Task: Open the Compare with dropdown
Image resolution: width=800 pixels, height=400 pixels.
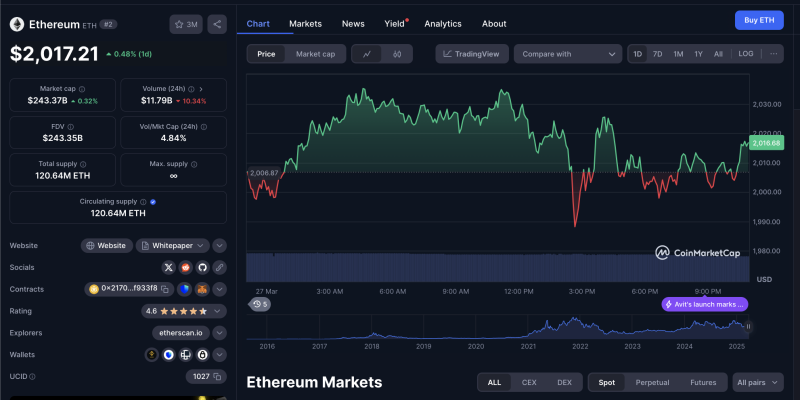Action: [568, 54]
